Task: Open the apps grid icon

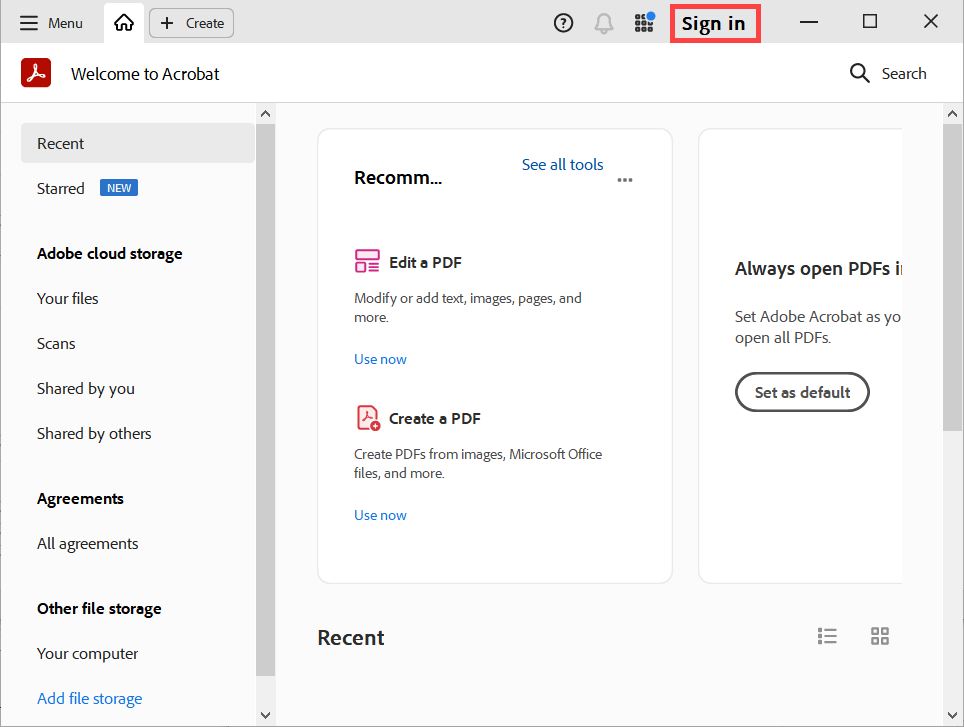Action: click(x=644, y=23)
